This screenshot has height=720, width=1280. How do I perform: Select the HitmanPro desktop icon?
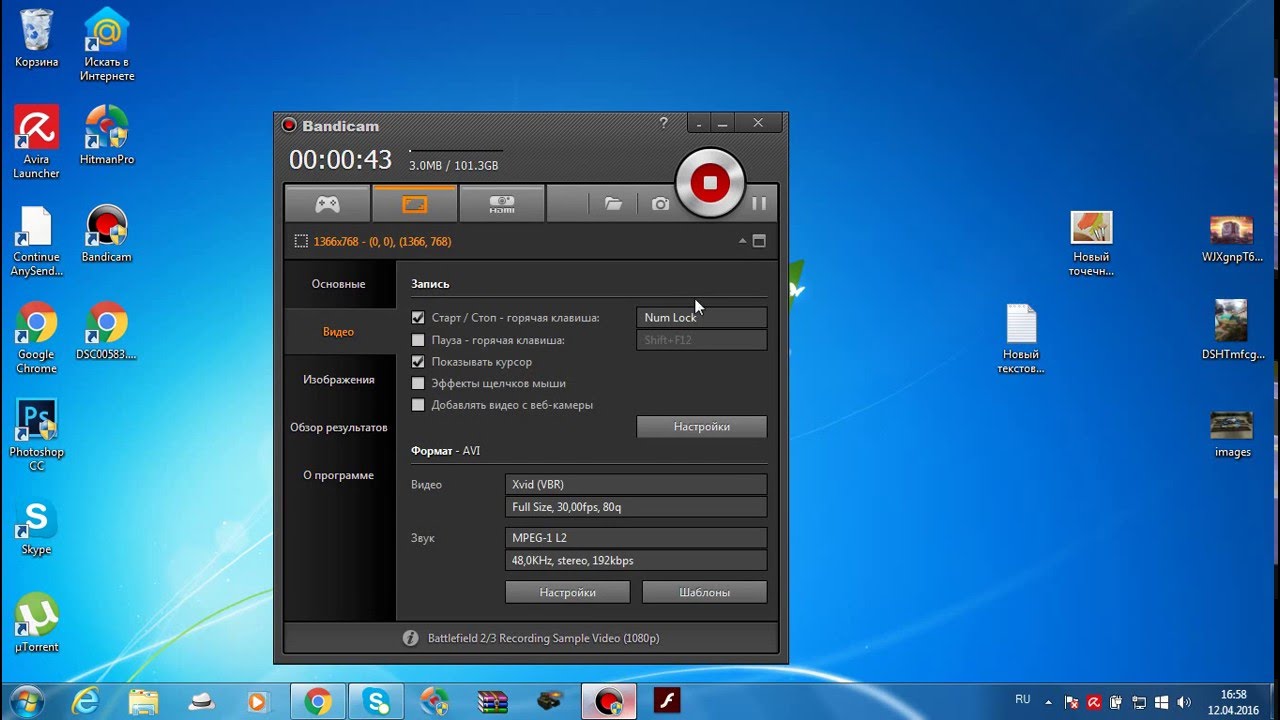tap(107, 135)
